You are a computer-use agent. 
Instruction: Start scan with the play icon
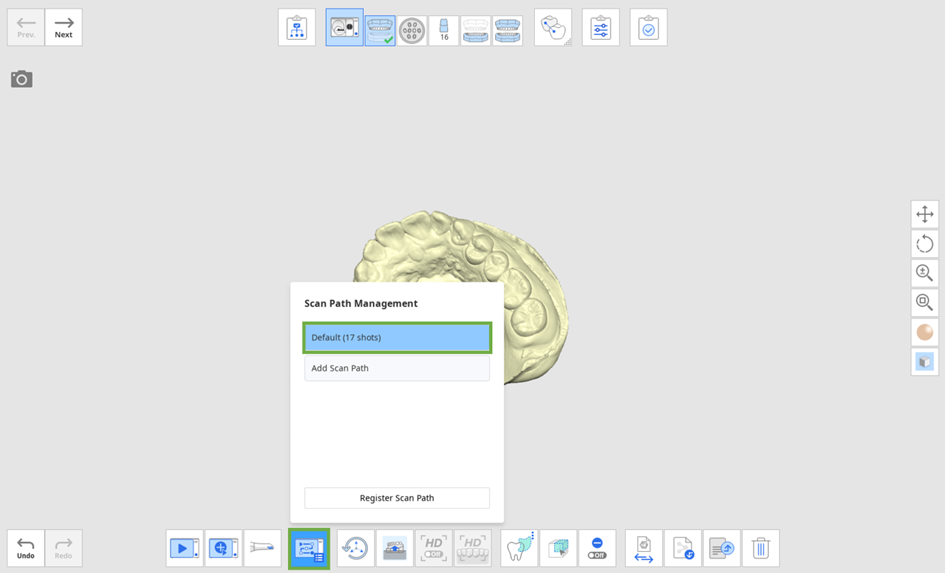pyautogui.click(x=185, y=548)
